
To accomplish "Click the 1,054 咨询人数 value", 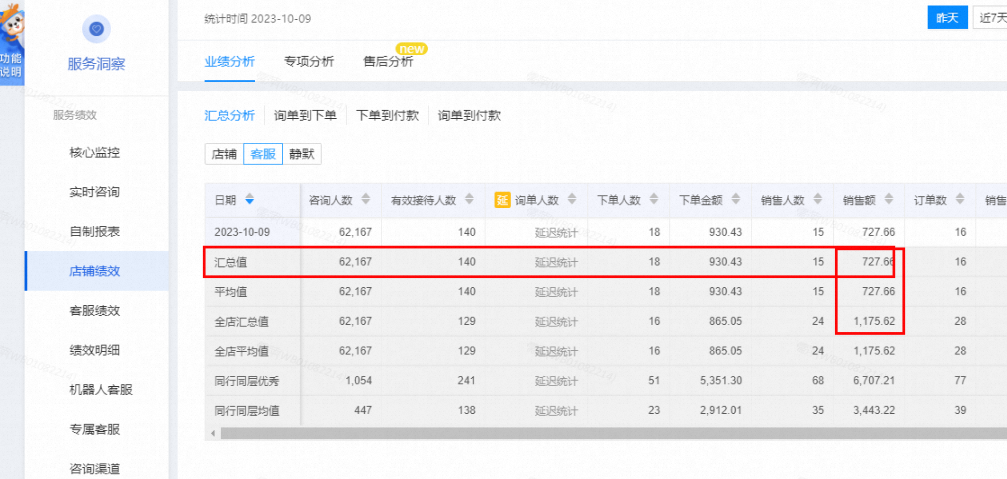I will click(358, 381).
